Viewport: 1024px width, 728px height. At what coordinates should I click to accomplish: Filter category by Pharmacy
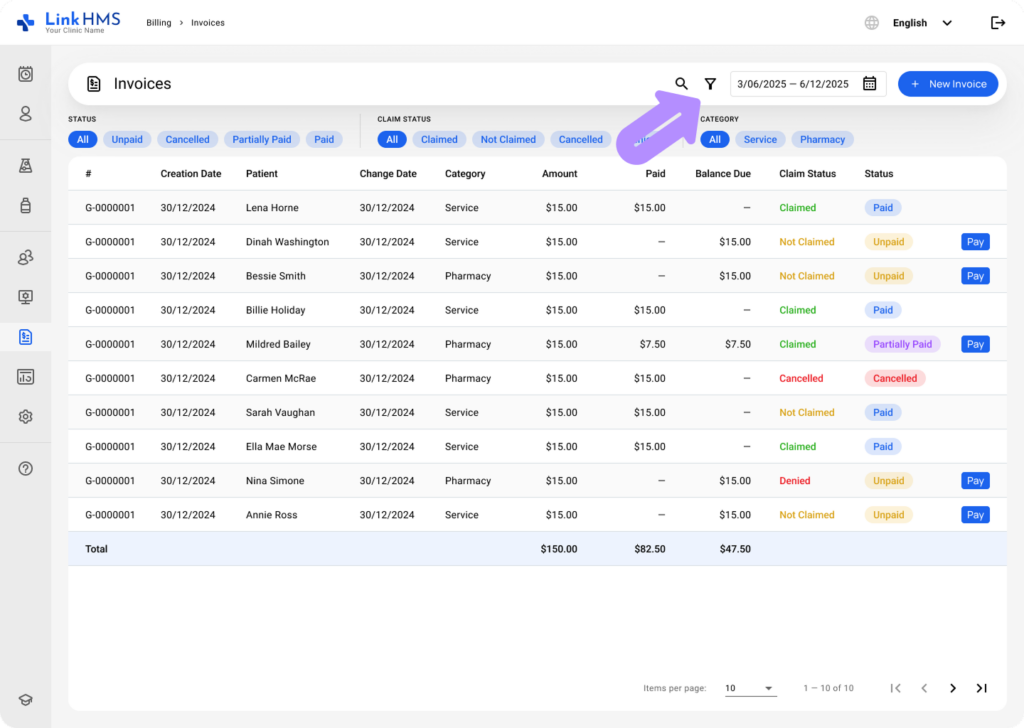pyautogui.click(x=822, y=139)
